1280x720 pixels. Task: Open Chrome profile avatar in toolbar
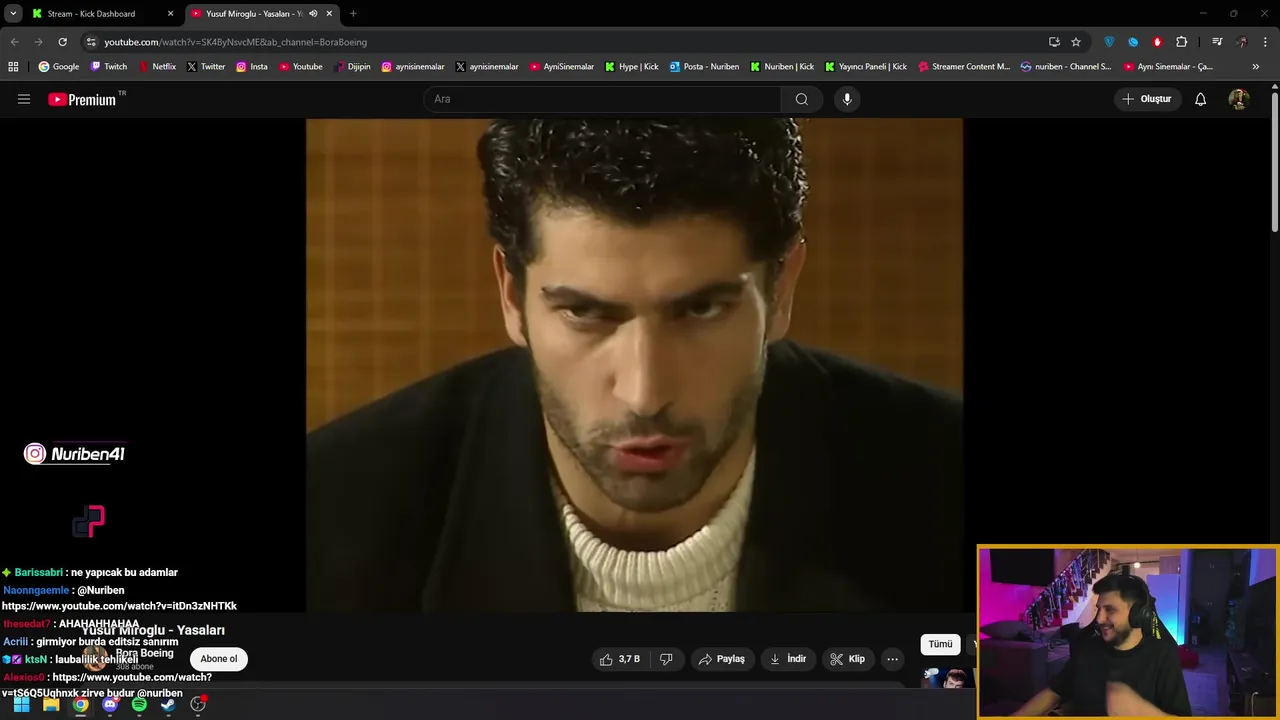1242,42
